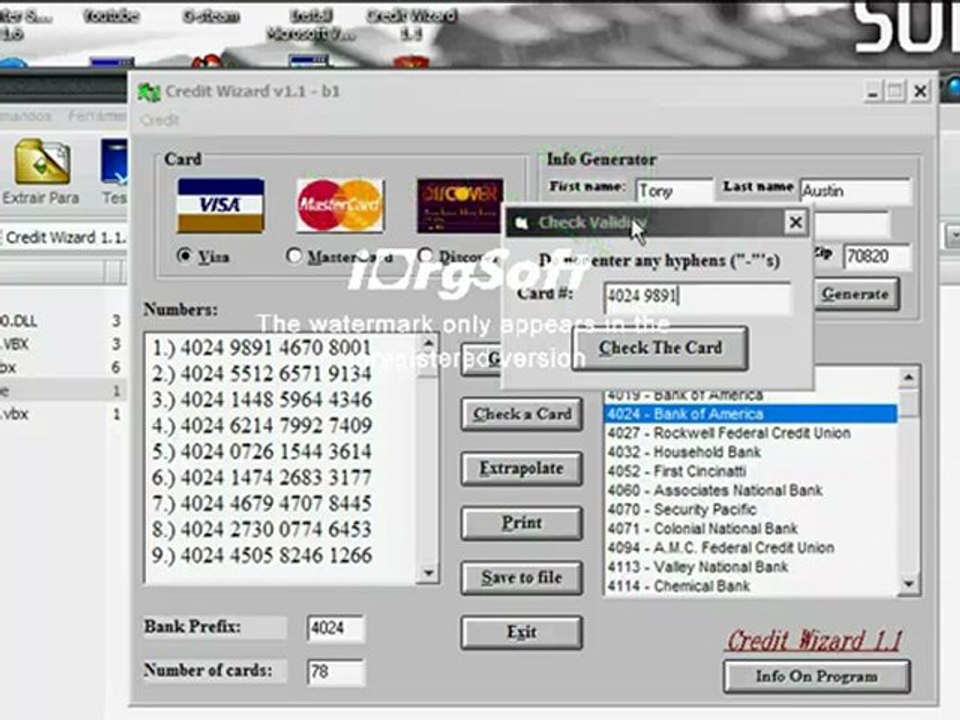
Task: Select '4032 - Household Bank' entry
Action: [x=751, y=452]
